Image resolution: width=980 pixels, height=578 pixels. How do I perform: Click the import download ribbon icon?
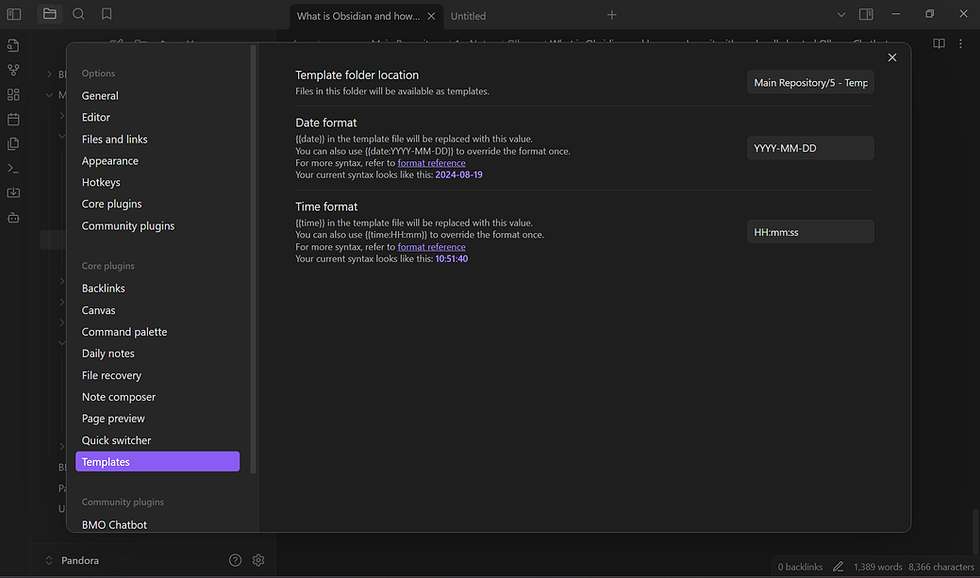pos(13,193)
